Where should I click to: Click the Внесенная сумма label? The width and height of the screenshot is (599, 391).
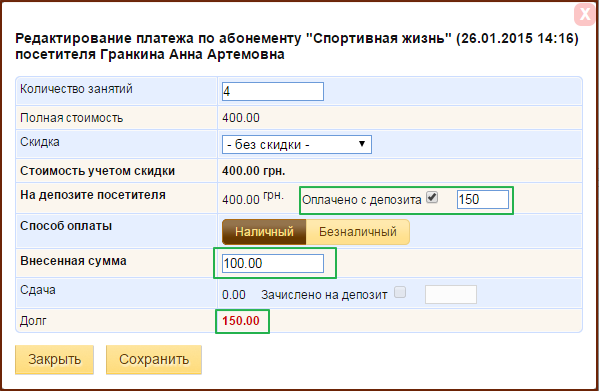[73, 261]
